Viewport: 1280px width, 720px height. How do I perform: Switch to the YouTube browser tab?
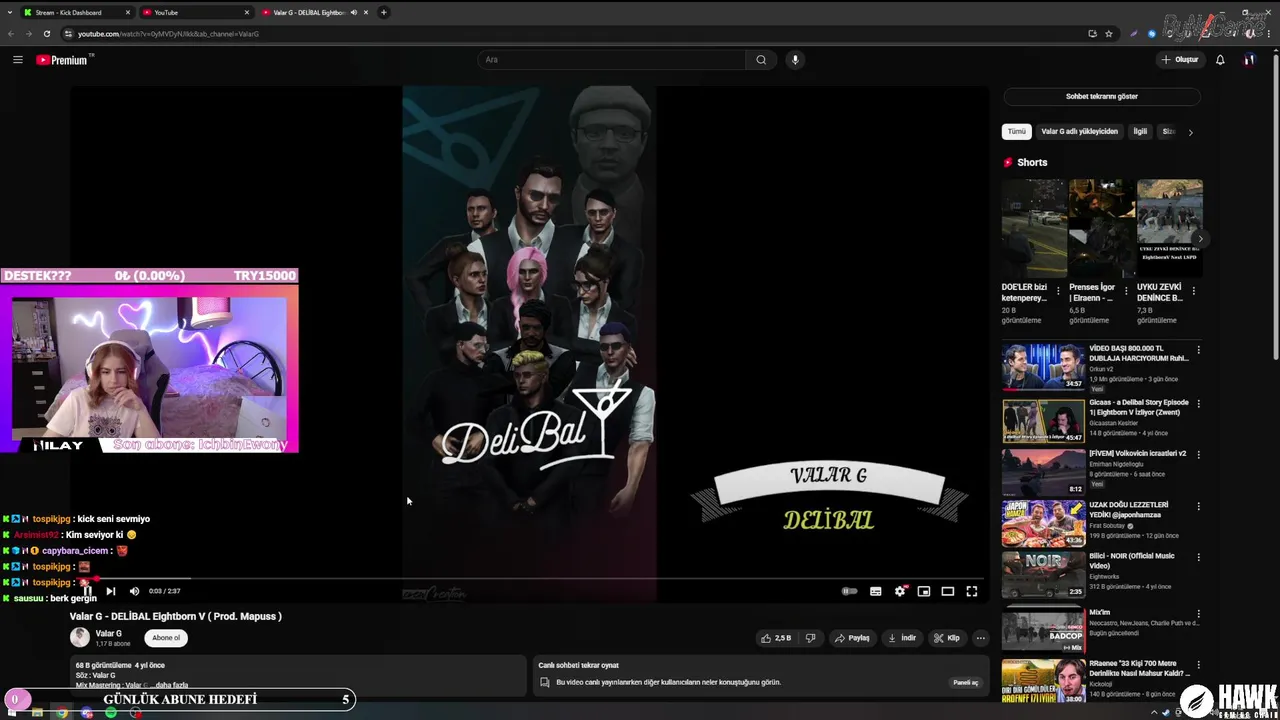coord(196,13)
